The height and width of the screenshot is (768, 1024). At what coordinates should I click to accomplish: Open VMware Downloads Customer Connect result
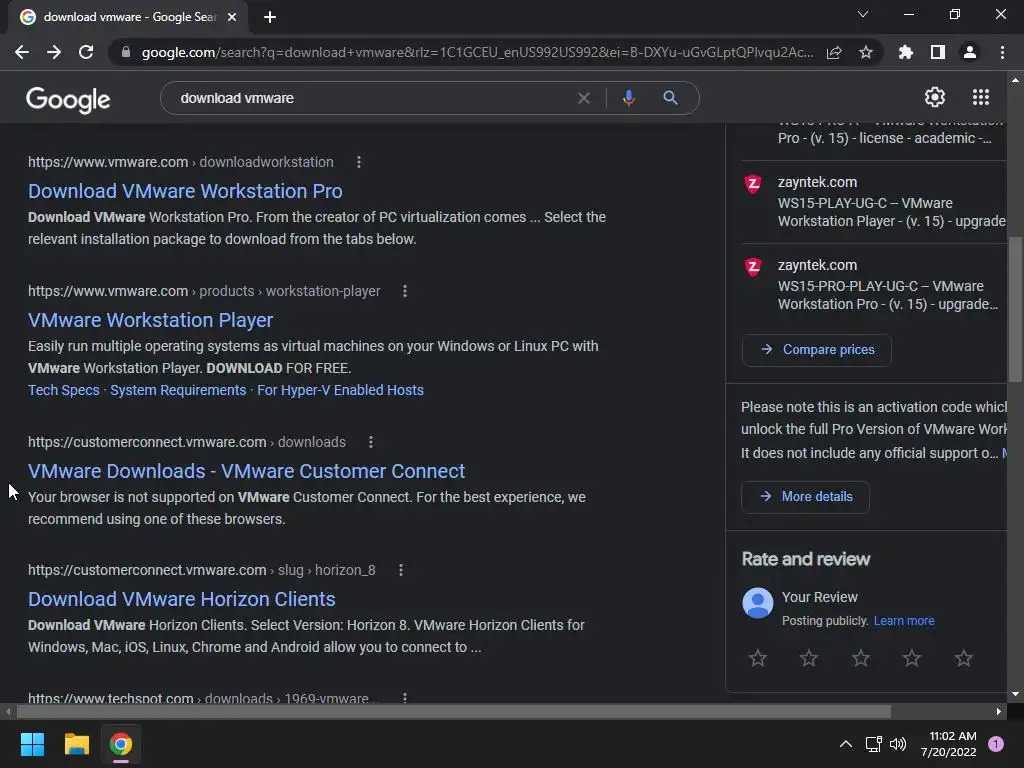click(246, 471)
